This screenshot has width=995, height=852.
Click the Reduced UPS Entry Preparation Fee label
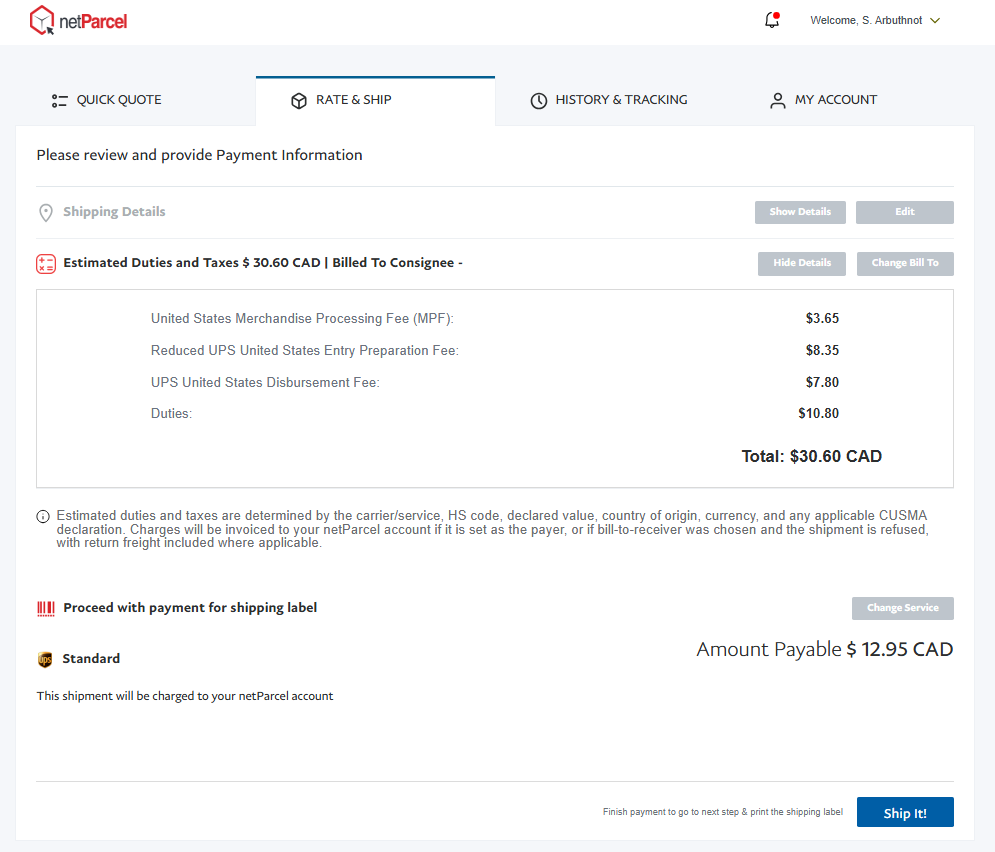tap(305, 350)
